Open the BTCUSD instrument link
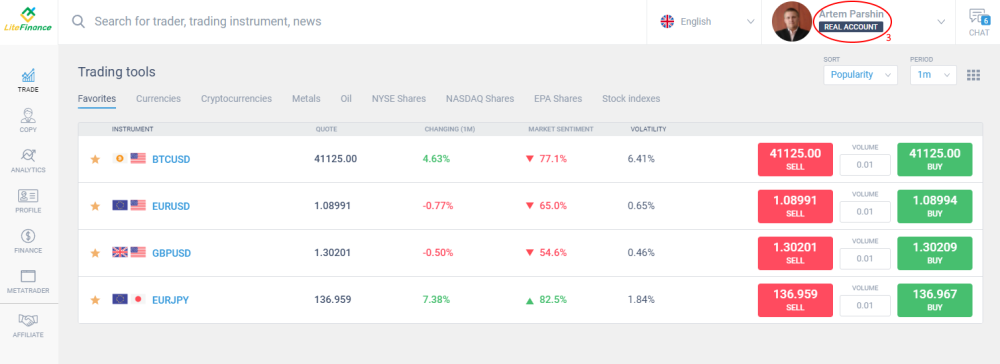1000x364 pixels. click(171, 159)
